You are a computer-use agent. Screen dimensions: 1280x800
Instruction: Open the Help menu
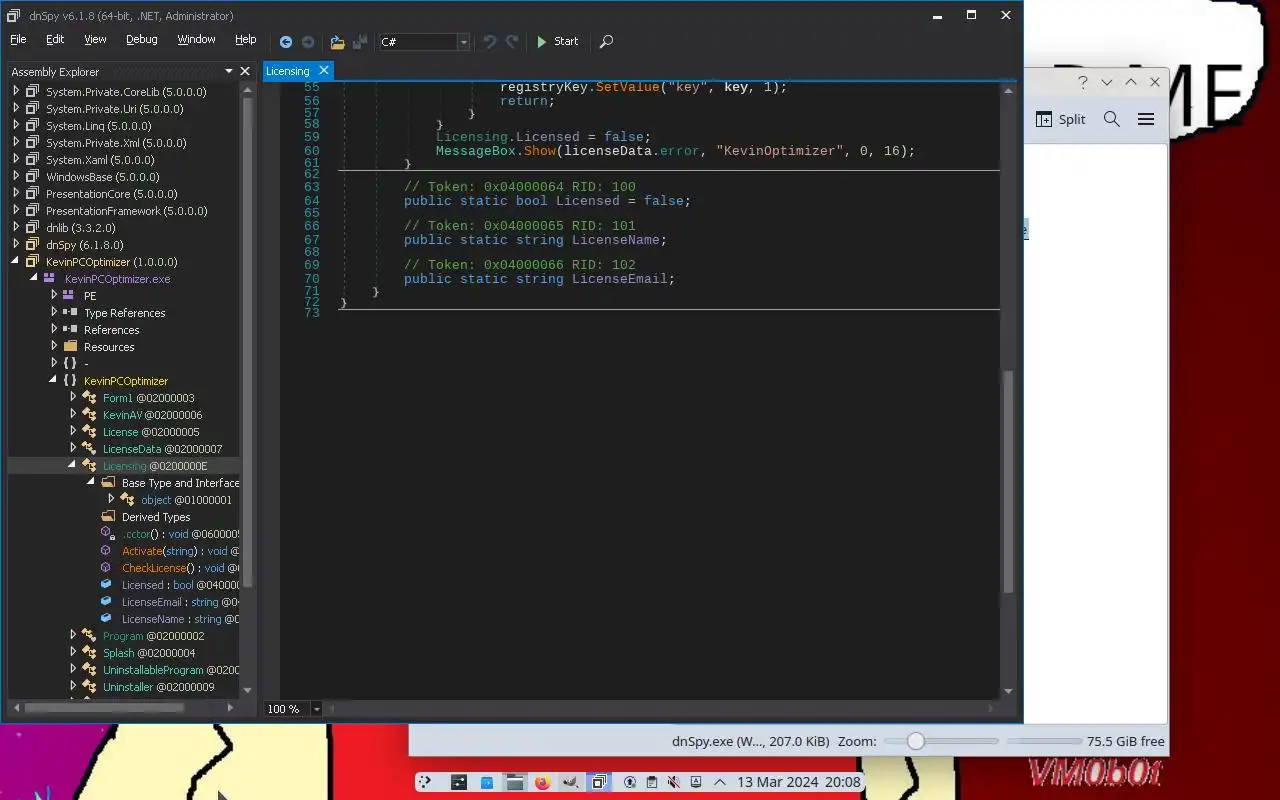coord(246,40)
